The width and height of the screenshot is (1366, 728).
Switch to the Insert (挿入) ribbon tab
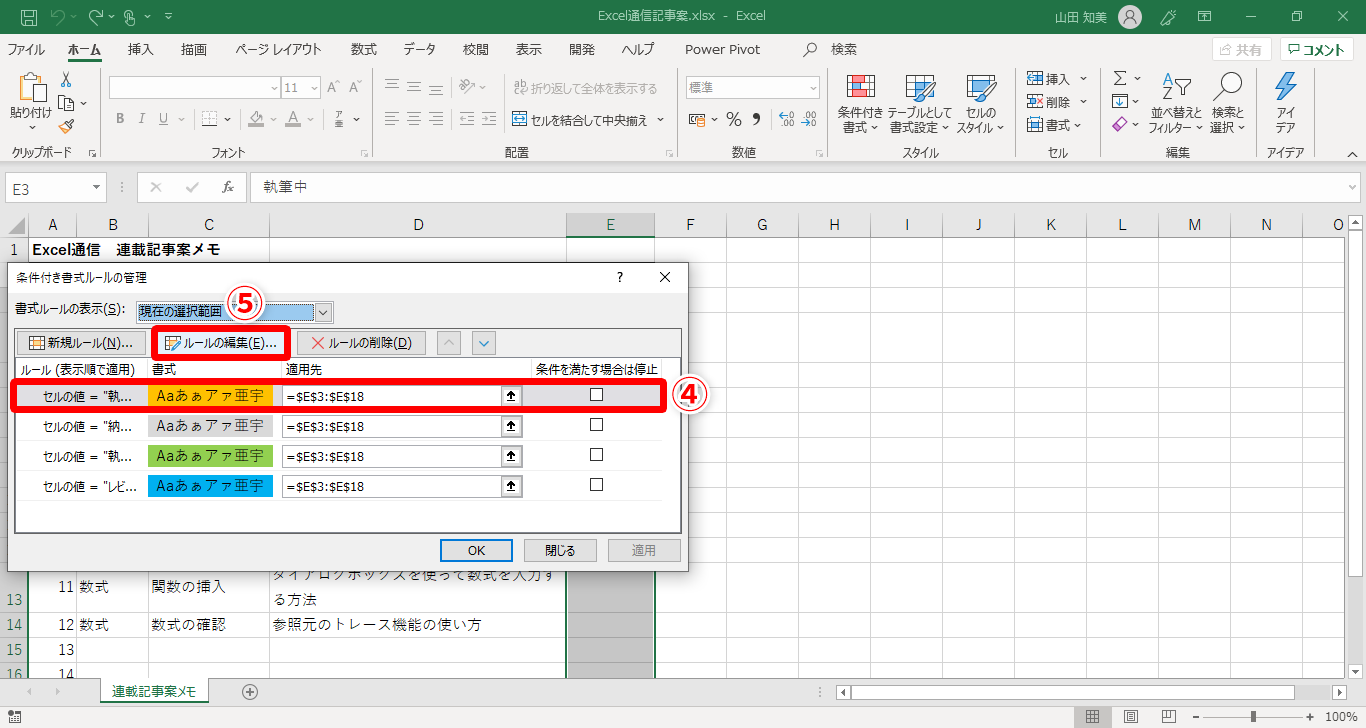point(141,50)
